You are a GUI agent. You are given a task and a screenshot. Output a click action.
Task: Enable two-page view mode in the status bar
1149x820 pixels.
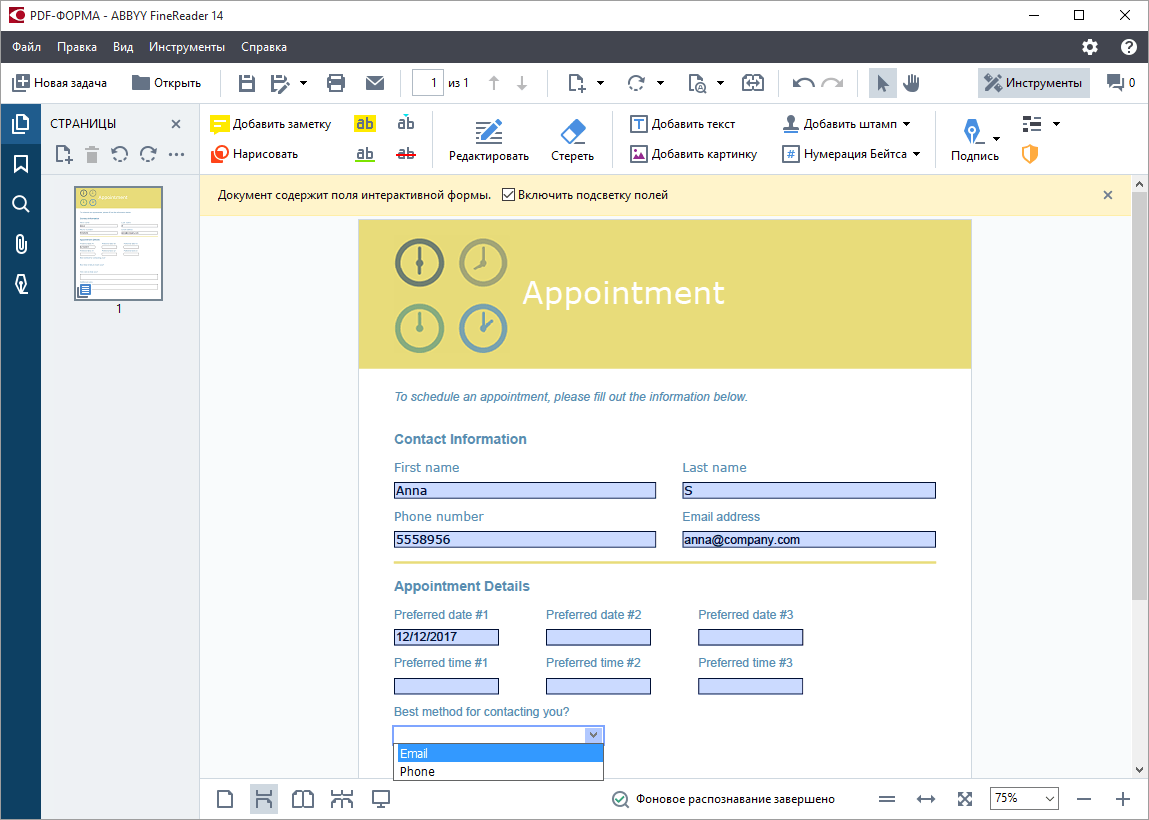(x=303, y=799)
